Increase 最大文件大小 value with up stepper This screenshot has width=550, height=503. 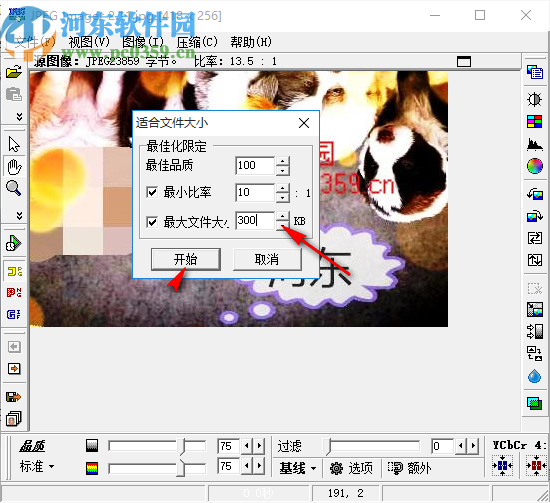click(x=282, y=216)
